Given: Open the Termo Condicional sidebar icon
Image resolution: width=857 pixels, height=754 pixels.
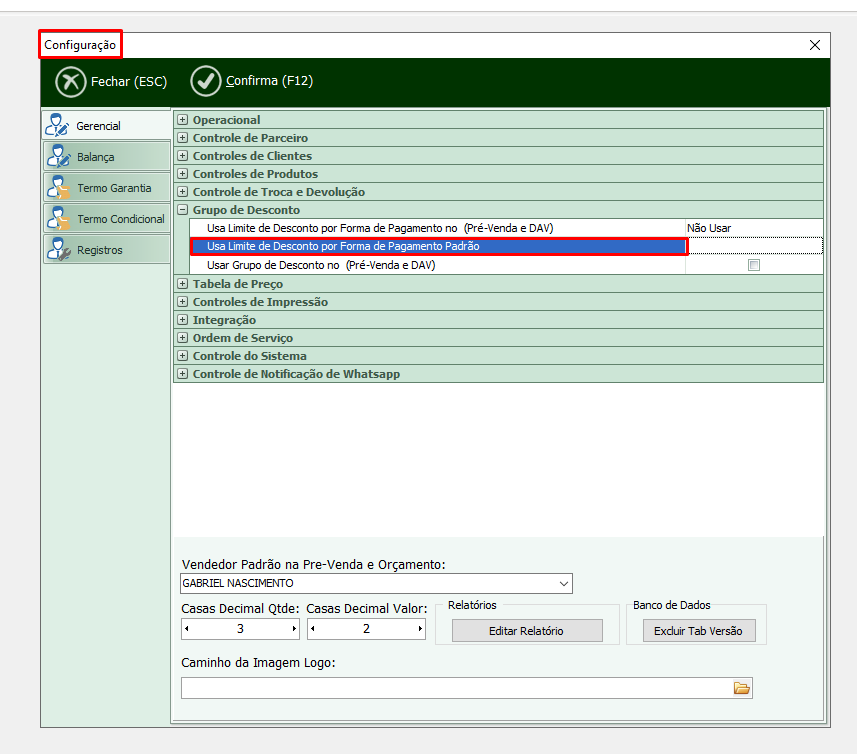Looking at the screenshot, I should 59,219.
